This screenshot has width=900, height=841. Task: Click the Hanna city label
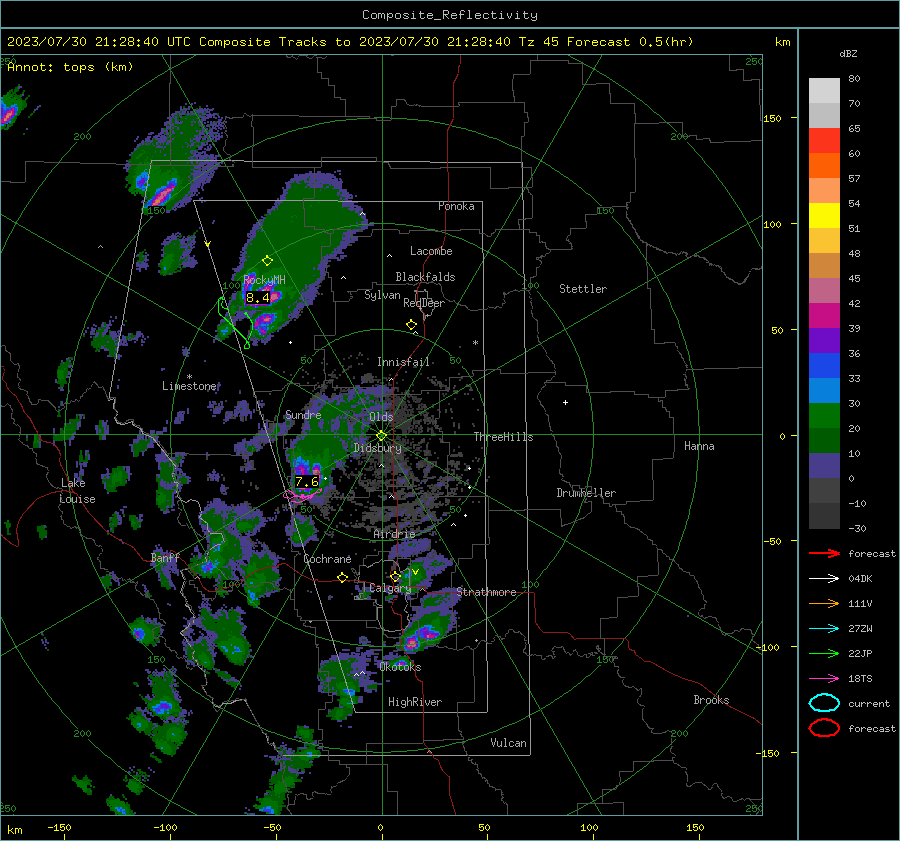[x=699, y=446]
